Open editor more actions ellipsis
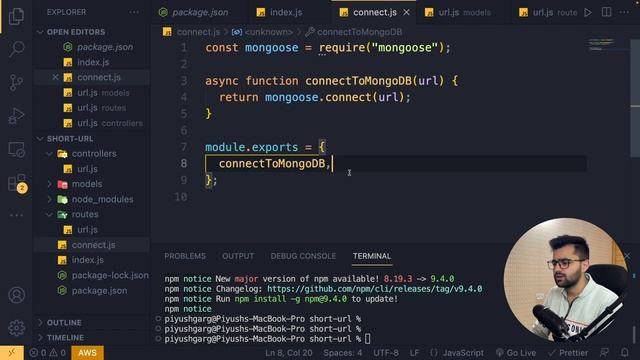Screen dimensions: 640x360 (x=624, y=12)
